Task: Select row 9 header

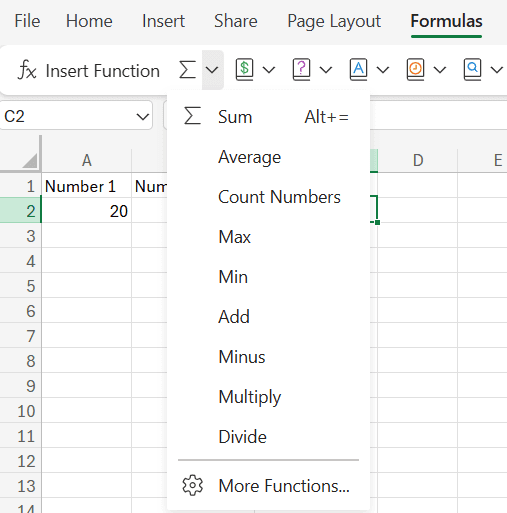Action: 21,386
